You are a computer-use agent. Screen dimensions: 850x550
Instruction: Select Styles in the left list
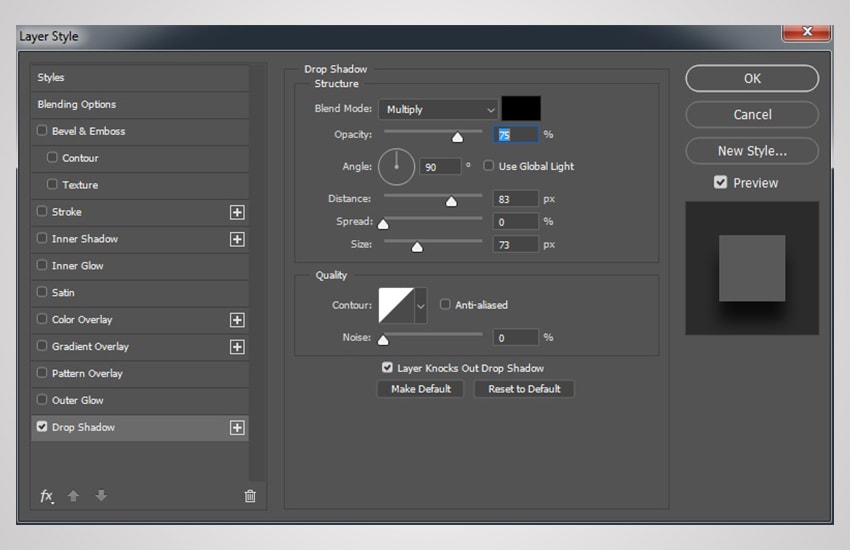pos(140,77)
